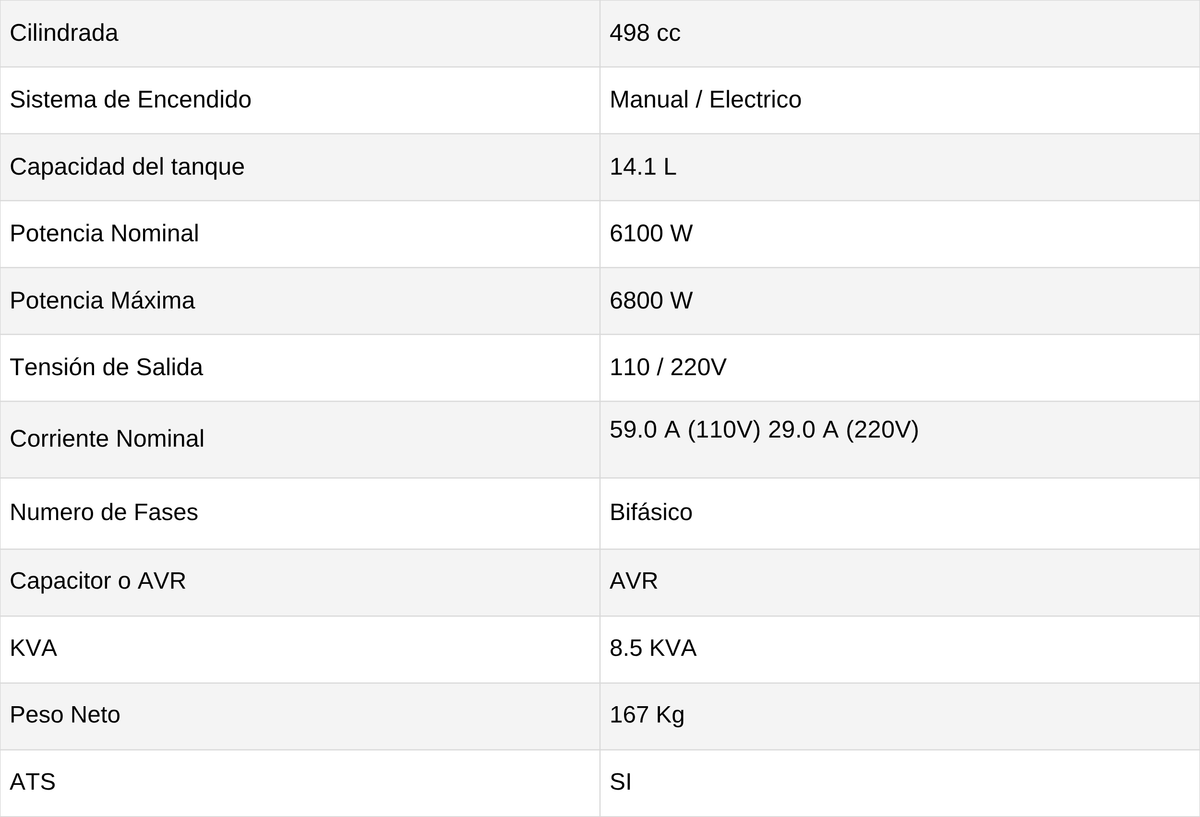
Task: Select the Capacidad del tanque row
Action: point(600,167)
